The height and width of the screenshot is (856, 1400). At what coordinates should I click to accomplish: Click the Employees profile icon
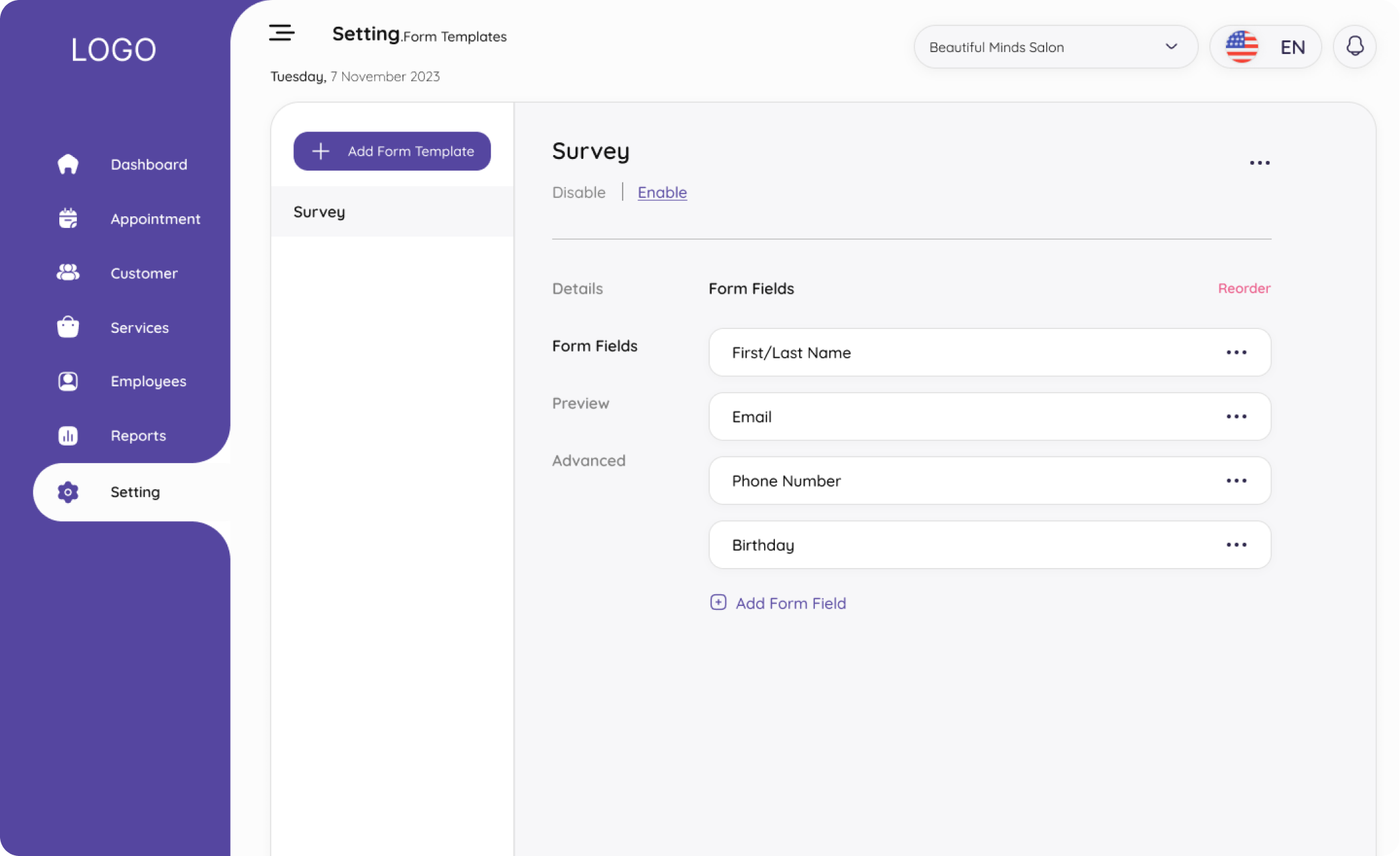click(x=68, y=381)
